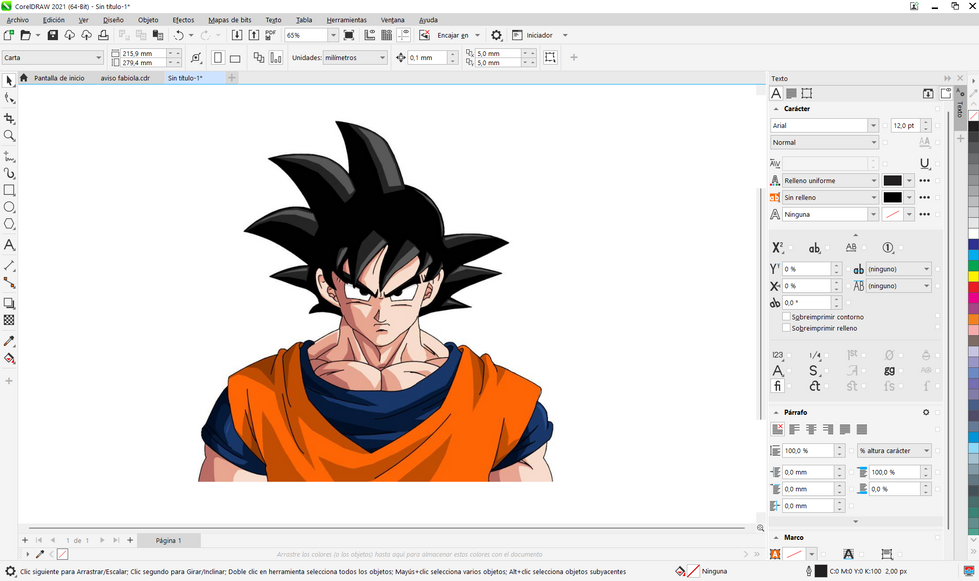This screenshot has height=581, width=979.
Task: Enable Sobreimprimir relleno checkbox
Action: [786, 328]
